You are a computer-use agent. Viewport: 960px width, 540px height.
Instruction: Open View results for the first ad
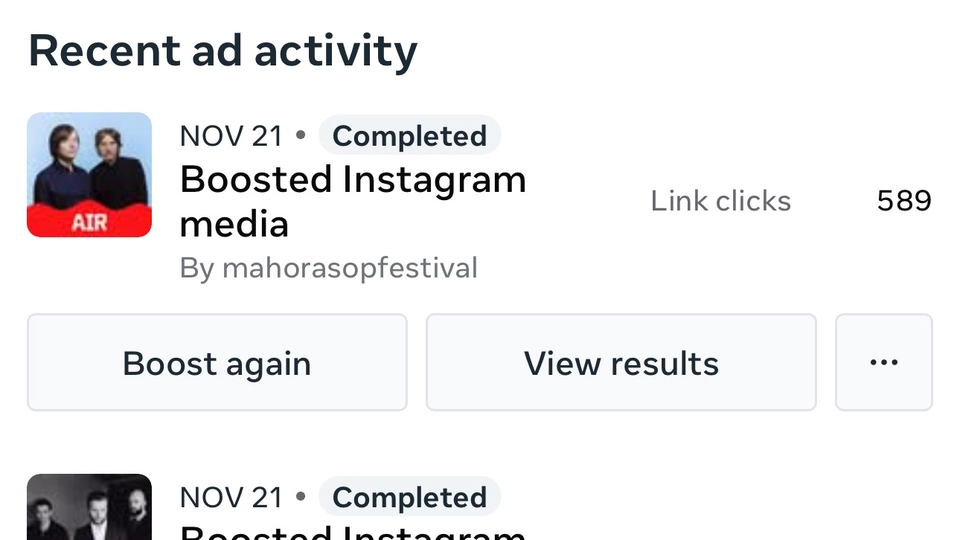[621, 362]
